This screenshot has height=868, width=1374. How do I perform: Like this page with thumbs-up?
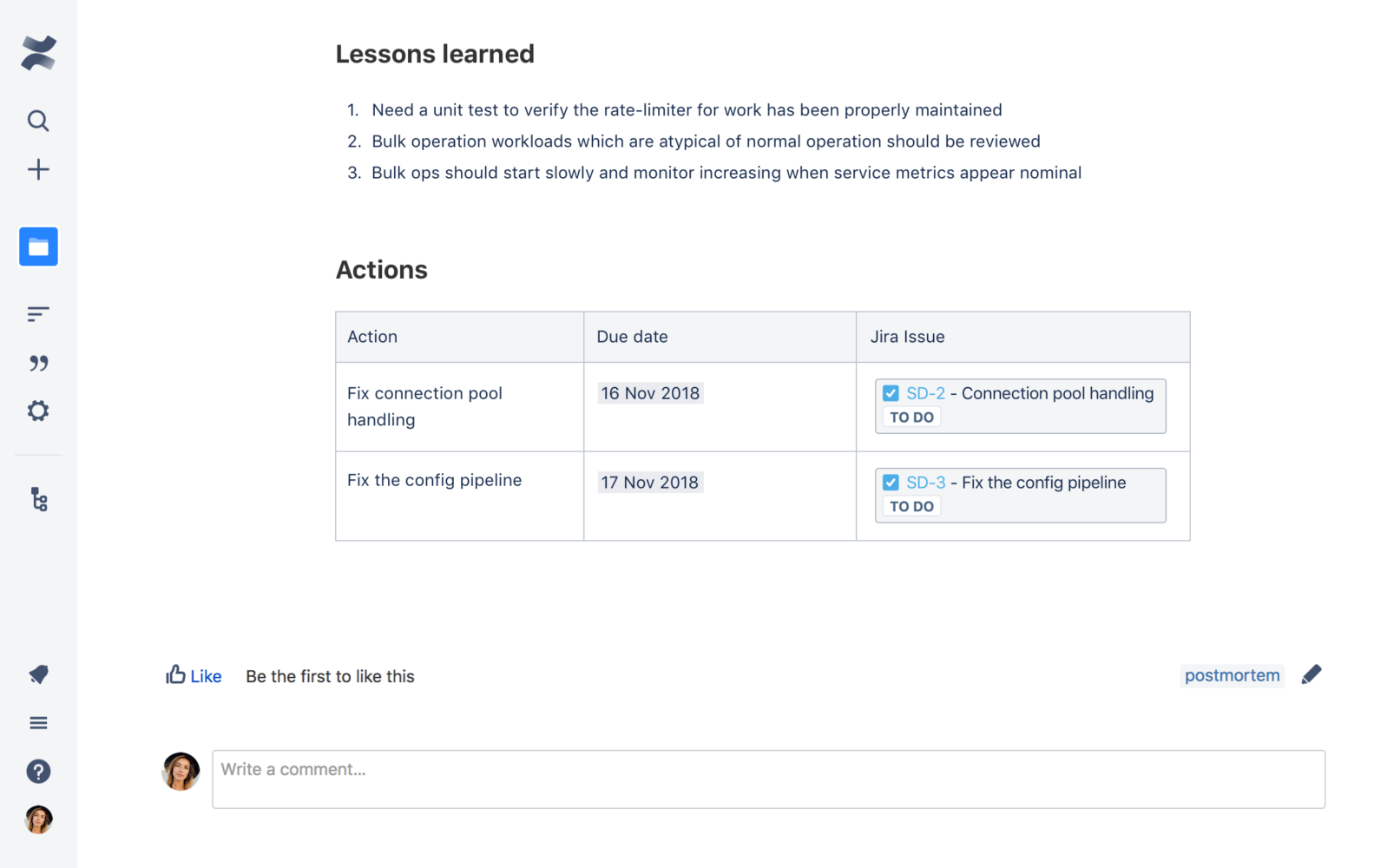pos(194,675)
